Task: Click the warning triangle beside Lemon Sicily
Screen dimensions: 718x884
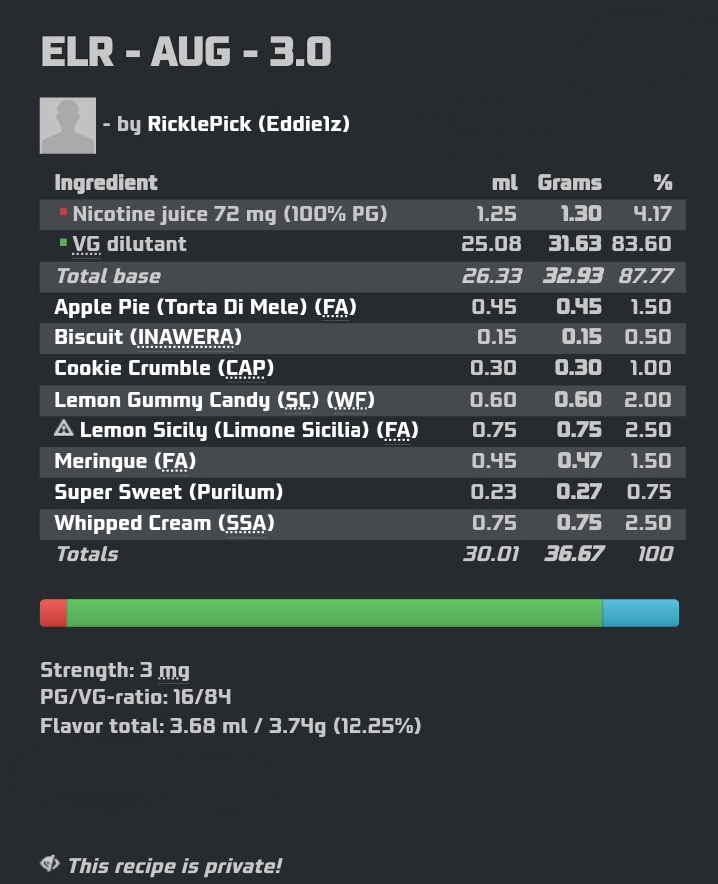Action: point(64,428)
